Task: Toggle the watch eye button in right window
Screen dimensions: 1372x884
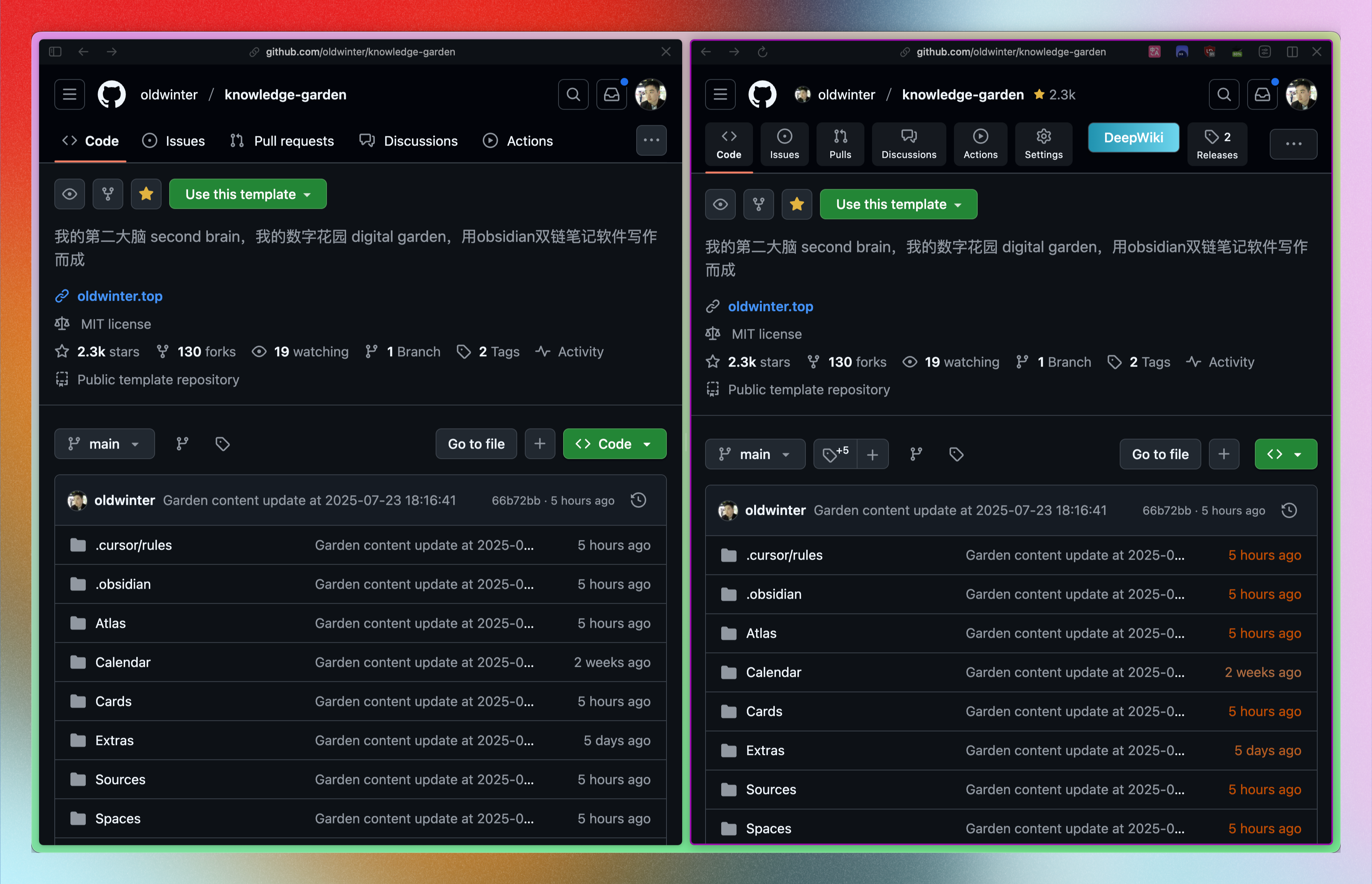Action: [720, 205]
